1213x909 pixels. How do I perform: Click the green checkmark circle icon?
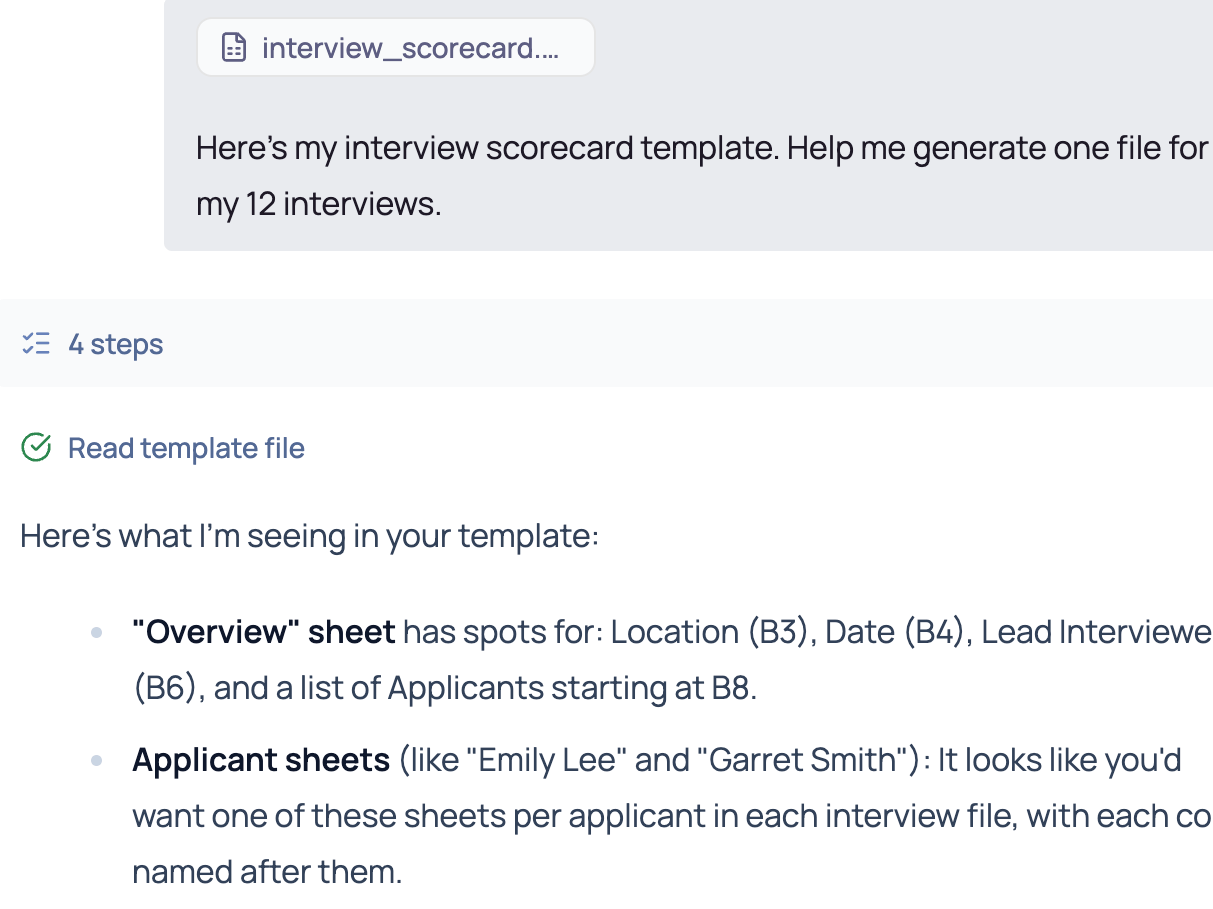click(x=36, y=448)
